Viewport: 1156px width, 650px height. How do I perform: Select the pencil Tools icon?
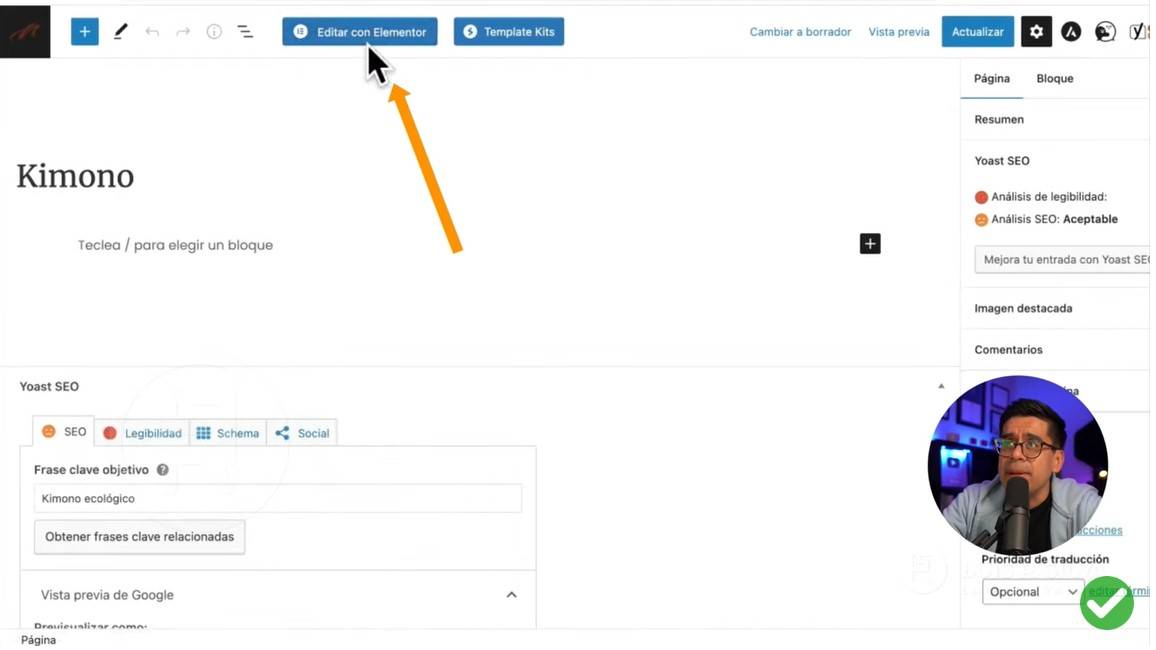point(120,32)
